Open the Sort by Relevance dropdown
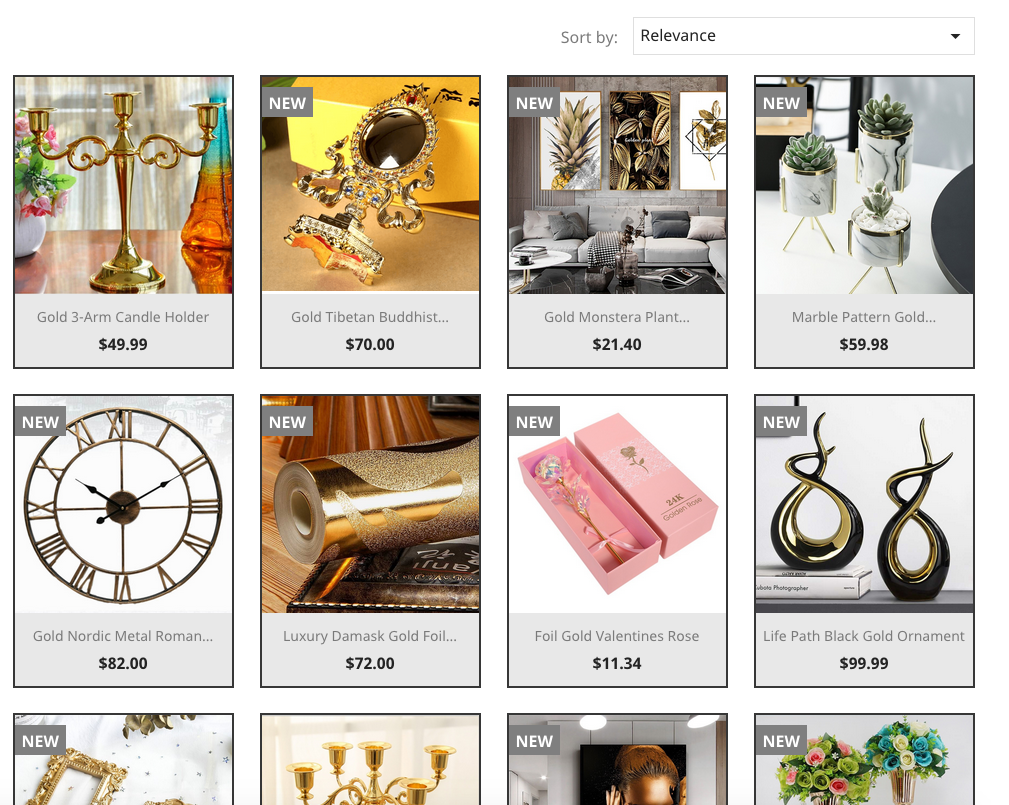This screenshot has height=805, width=1009. (803, 36)
